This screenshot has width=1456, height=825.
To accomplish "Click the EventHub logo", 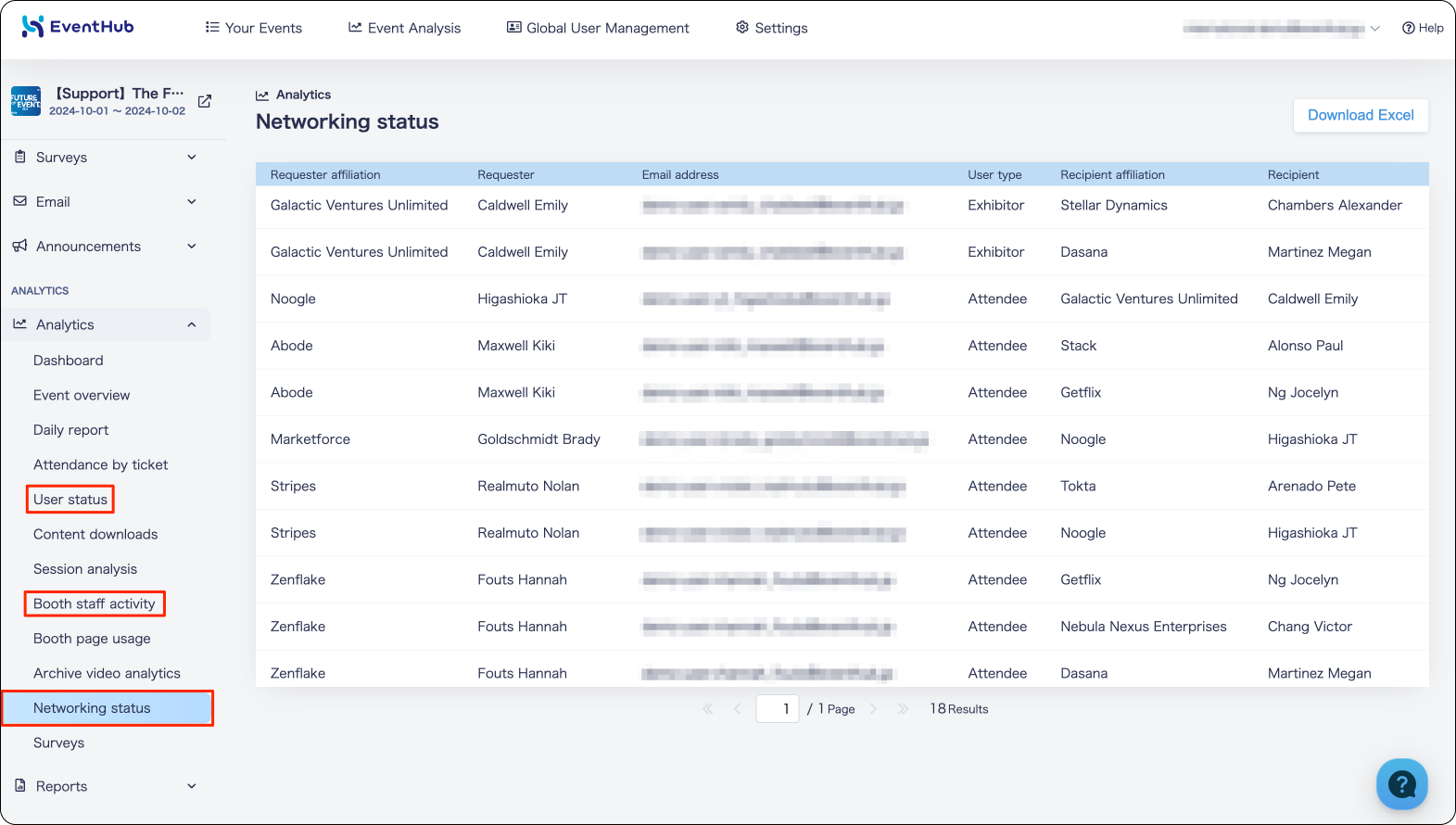I will pyautogui.click(x=78, y=27).
